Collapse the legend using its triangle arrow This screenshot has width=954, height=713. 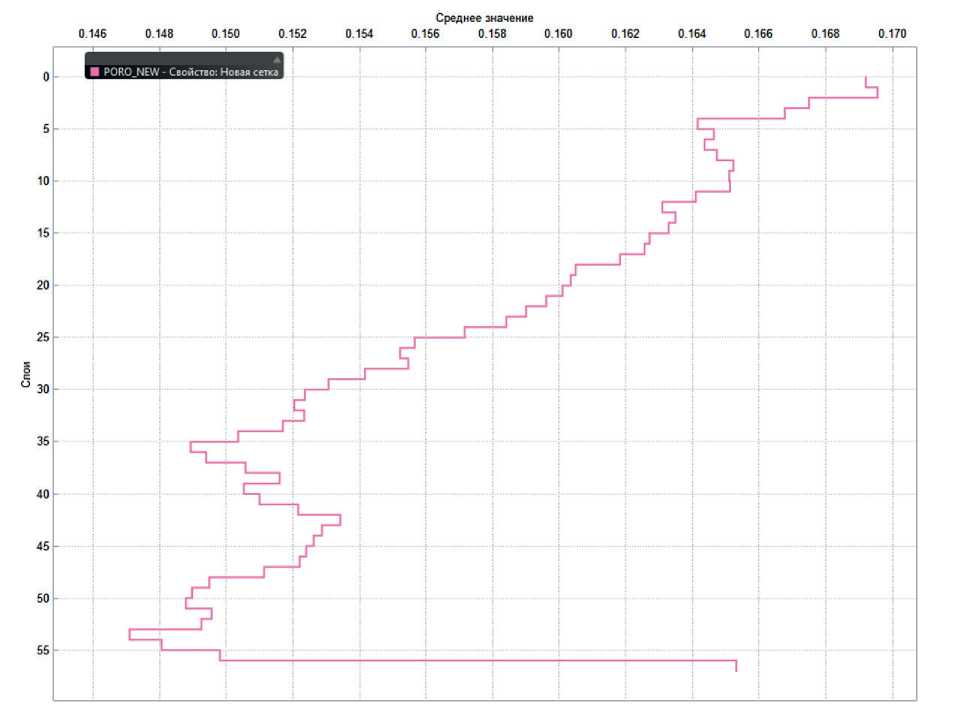tap(277, 60)
